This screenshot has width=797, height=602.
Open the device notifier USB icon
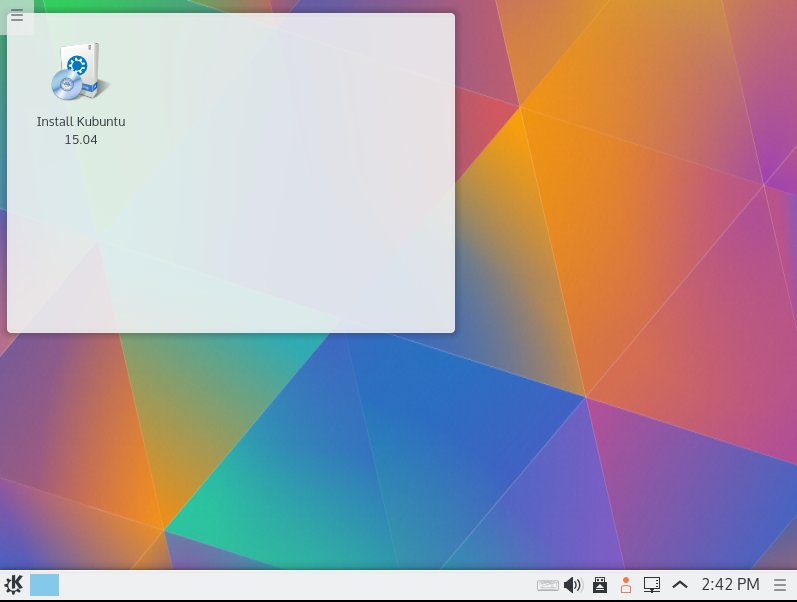point(600,585)
